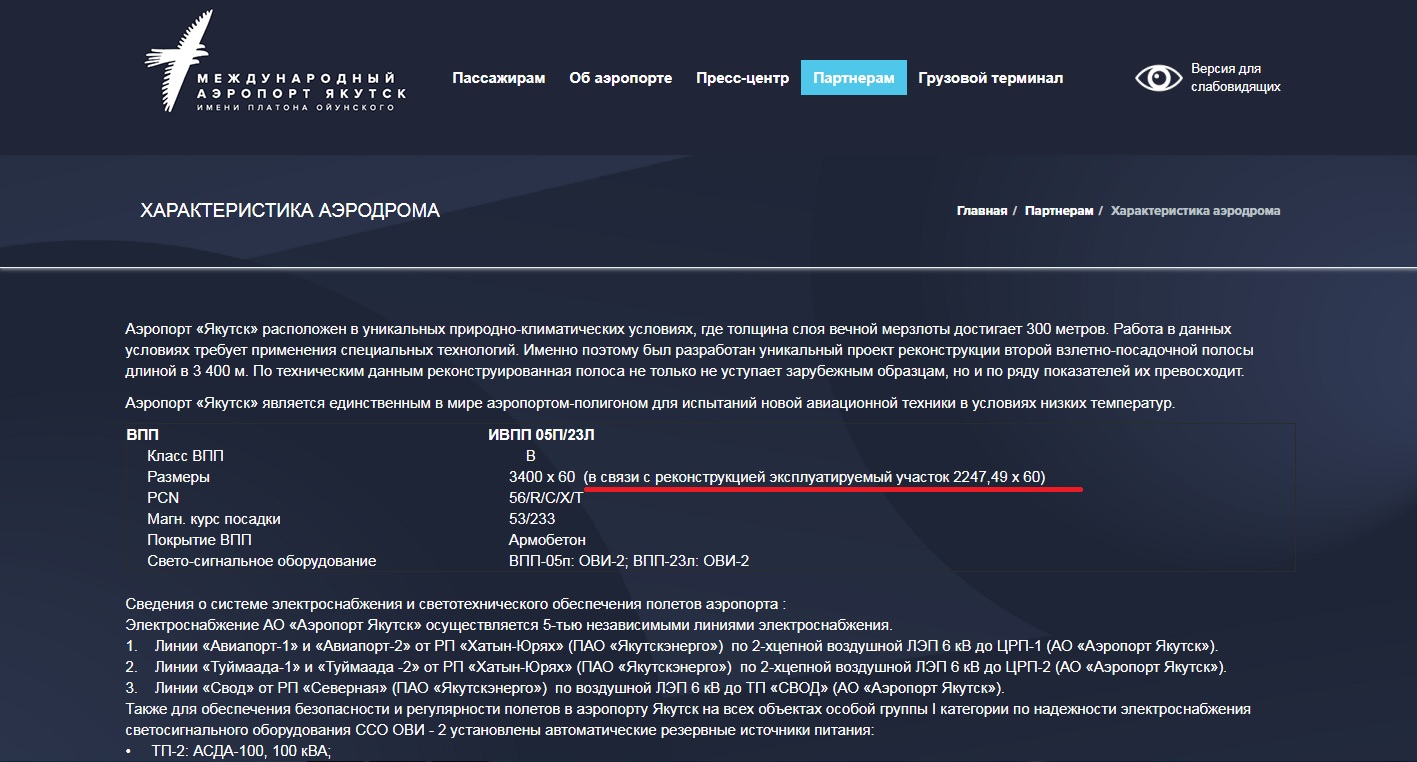Open the Пассажирам menu
This screenshot has height=762, width=1417.
[498, 78]
